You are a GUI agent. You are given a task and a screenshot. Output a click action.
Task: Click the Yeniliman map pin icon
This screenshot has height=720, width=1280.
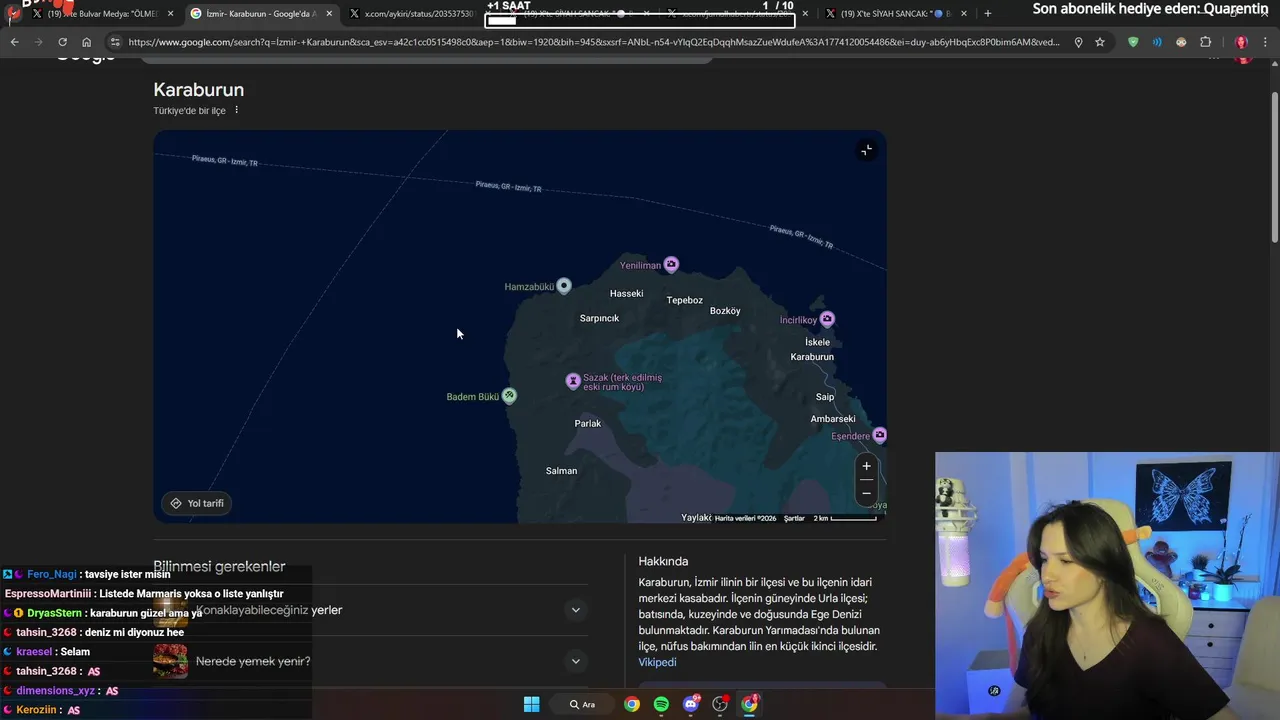pyautogui.click(x=671, y=264)
